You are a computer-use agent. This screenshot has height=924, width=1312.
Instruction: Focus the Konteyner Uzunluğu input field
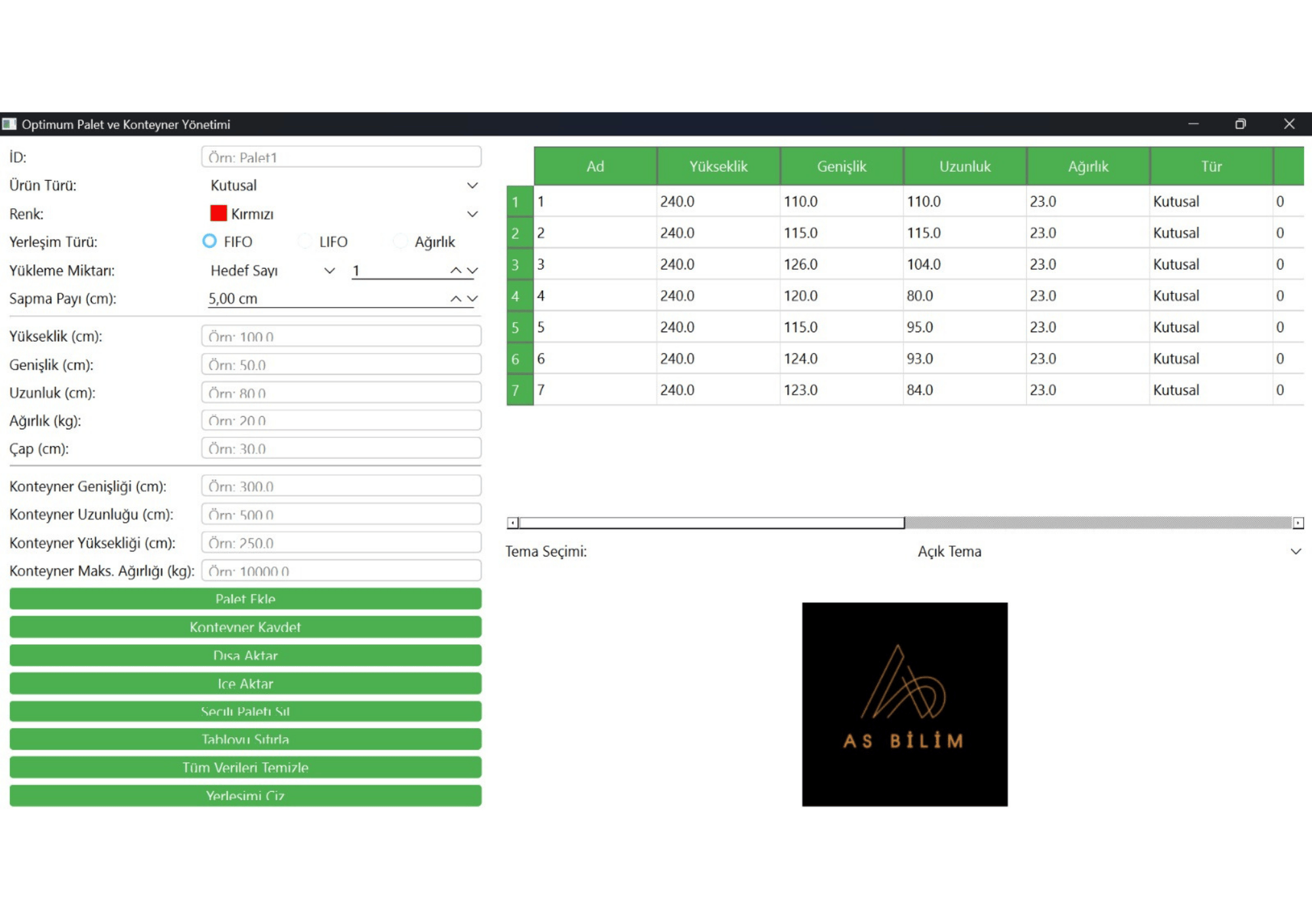click(342, 514)
